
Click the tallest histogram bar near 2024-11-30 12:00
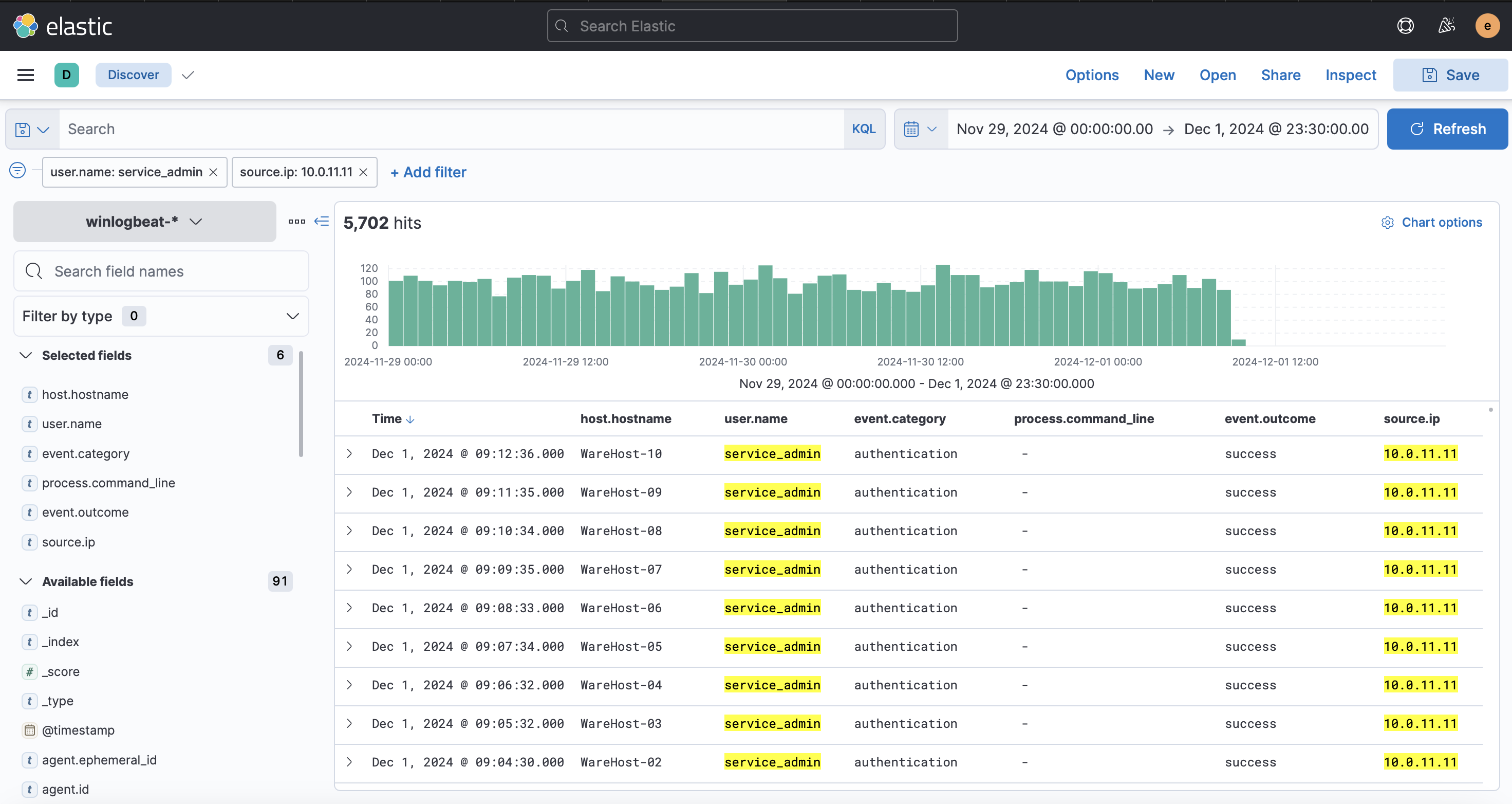pos(943,305)
